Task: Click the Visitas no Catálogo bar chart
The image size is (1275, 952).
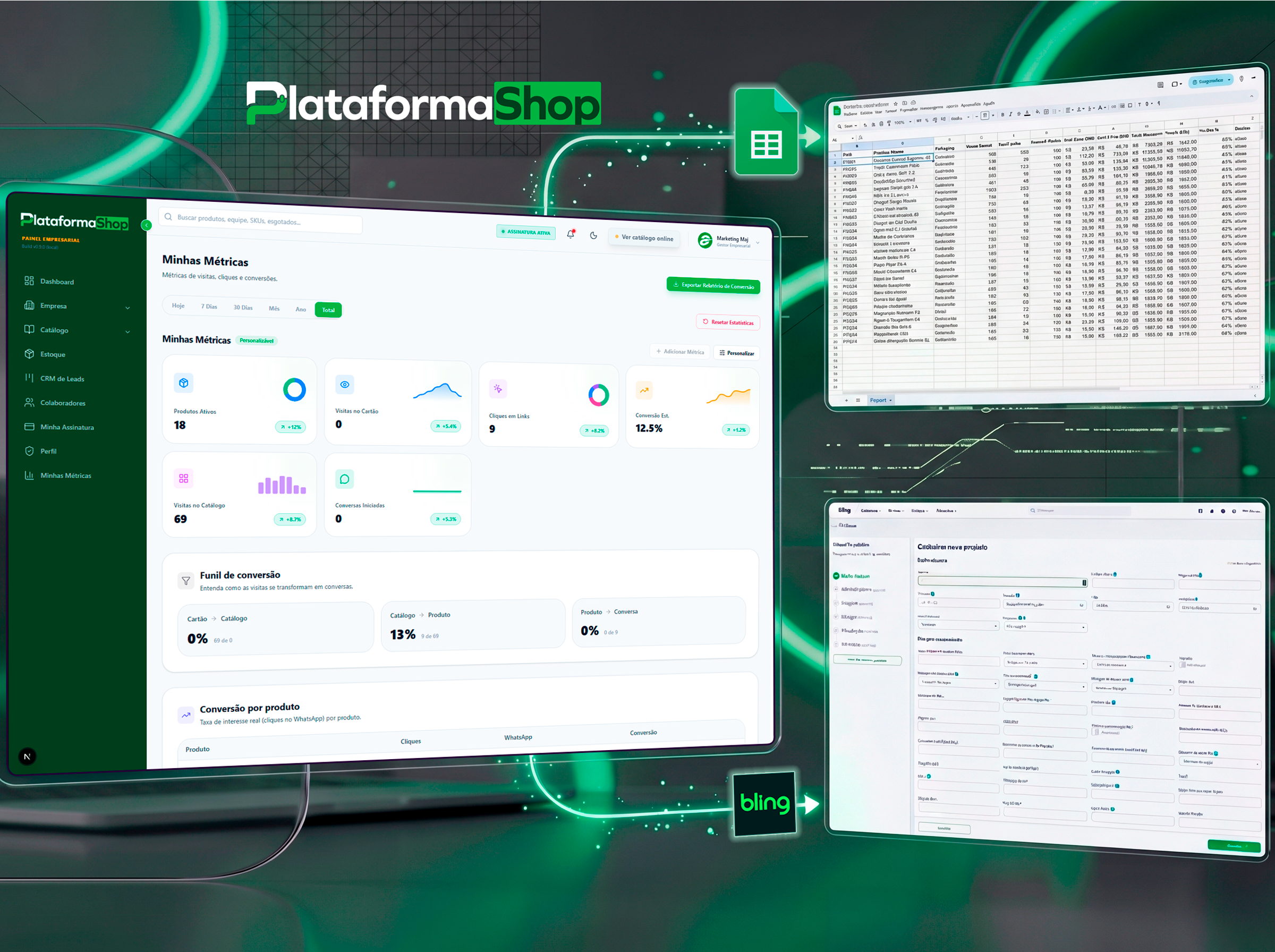Action: (x=282, y=484)
